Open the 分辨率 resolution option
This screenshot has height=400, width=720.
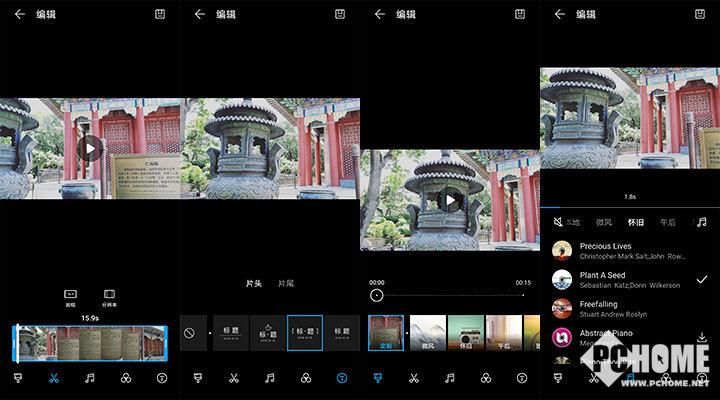pos(109,298)
